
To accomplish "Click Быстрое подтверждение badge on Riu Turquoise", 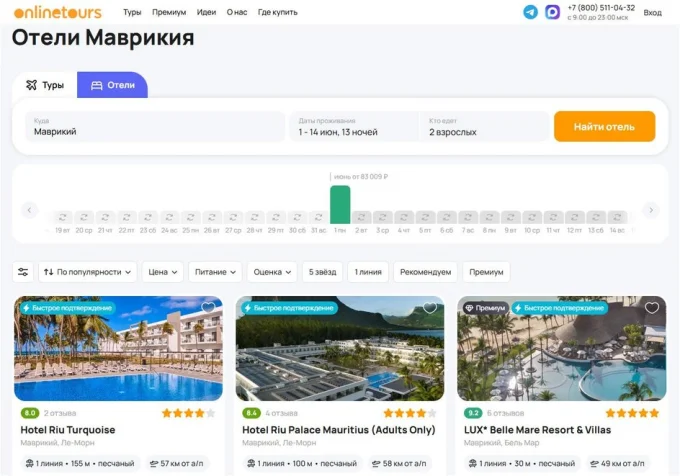I will [x=68, y=308].
